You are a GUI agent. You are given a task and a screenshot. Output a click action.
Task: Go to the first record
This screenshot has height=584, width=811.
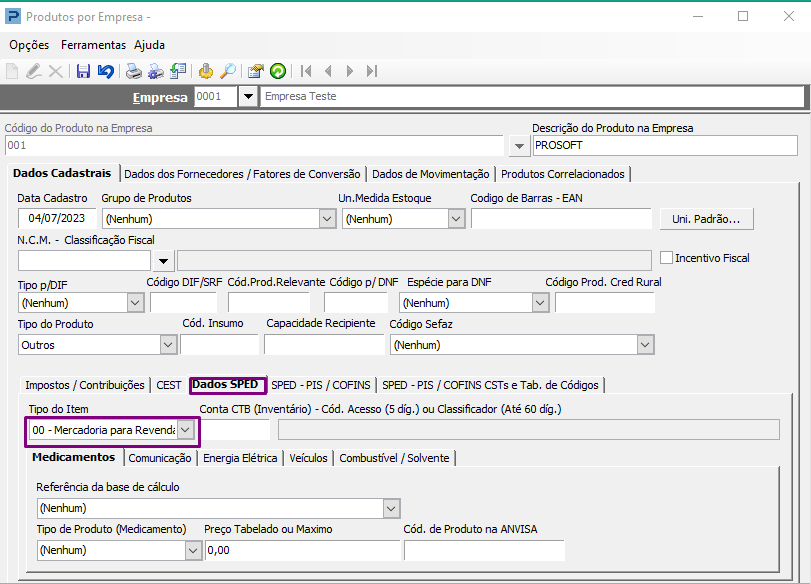(306, 71)
